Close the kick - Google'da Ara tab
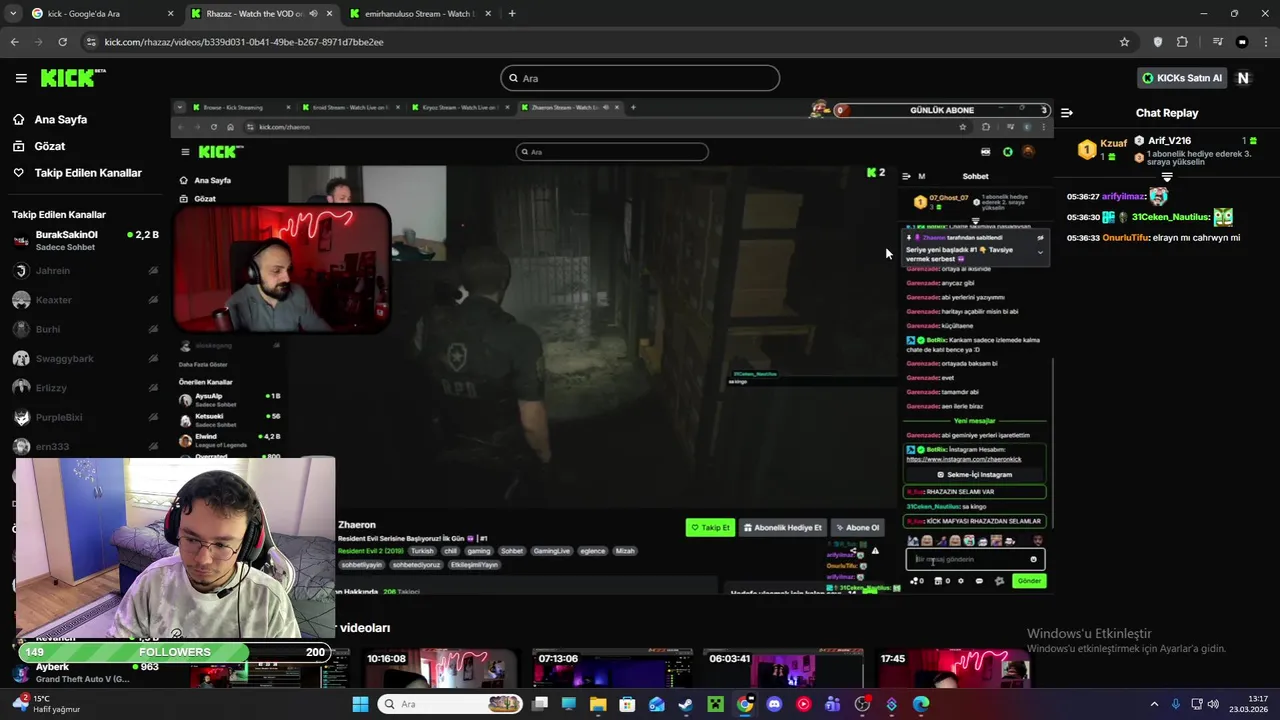1280x720 pixels. (170, 14)
